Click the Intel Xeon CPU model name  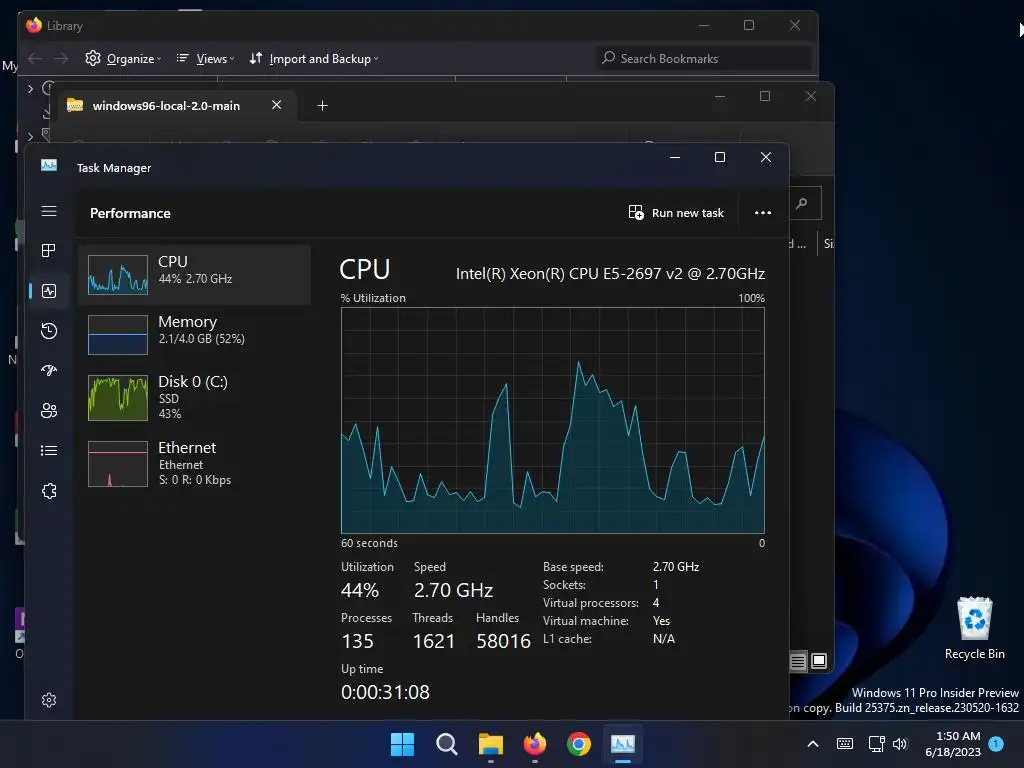(x=610, y=274)
